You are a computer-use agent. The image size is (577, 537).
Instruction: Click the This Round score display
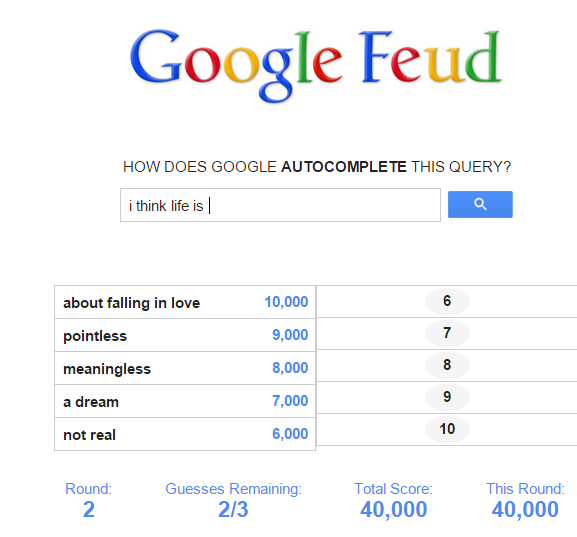(525, 500)
